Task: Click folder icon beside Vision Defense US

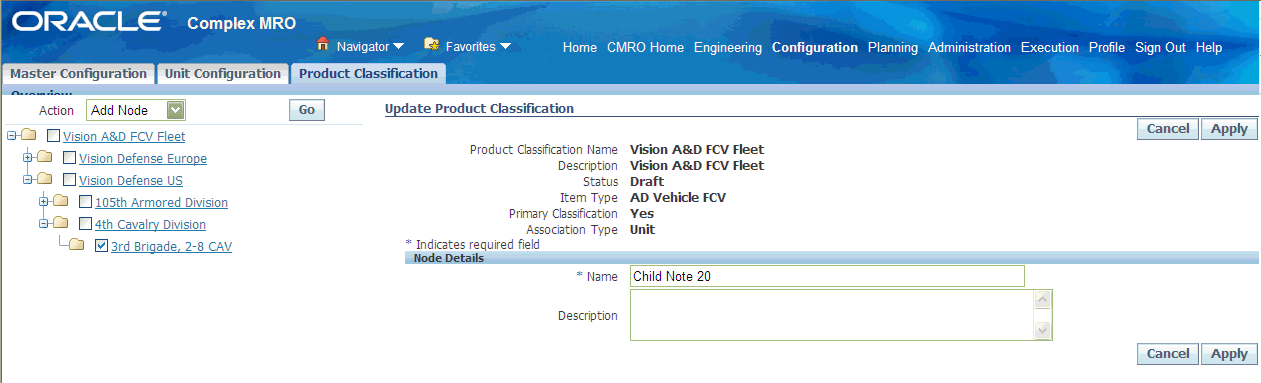Action: tap(45, 180)
